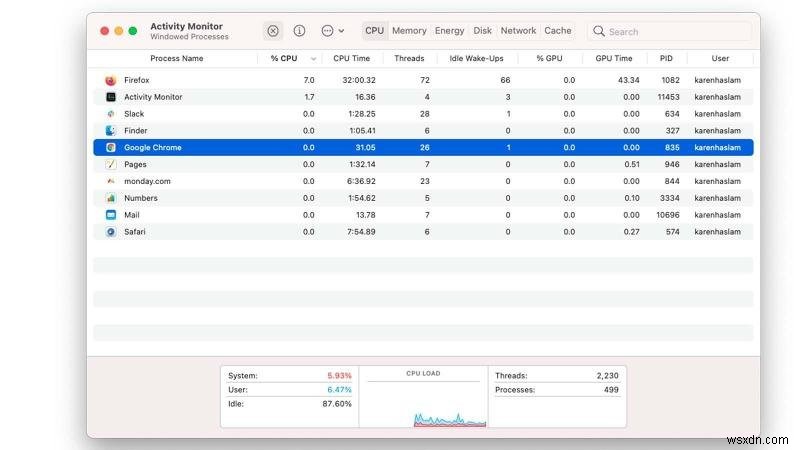Click monday.com CPU Time 6:36.92
The image size is (800, 450).
pyautogui.click(x=361, y=181)
